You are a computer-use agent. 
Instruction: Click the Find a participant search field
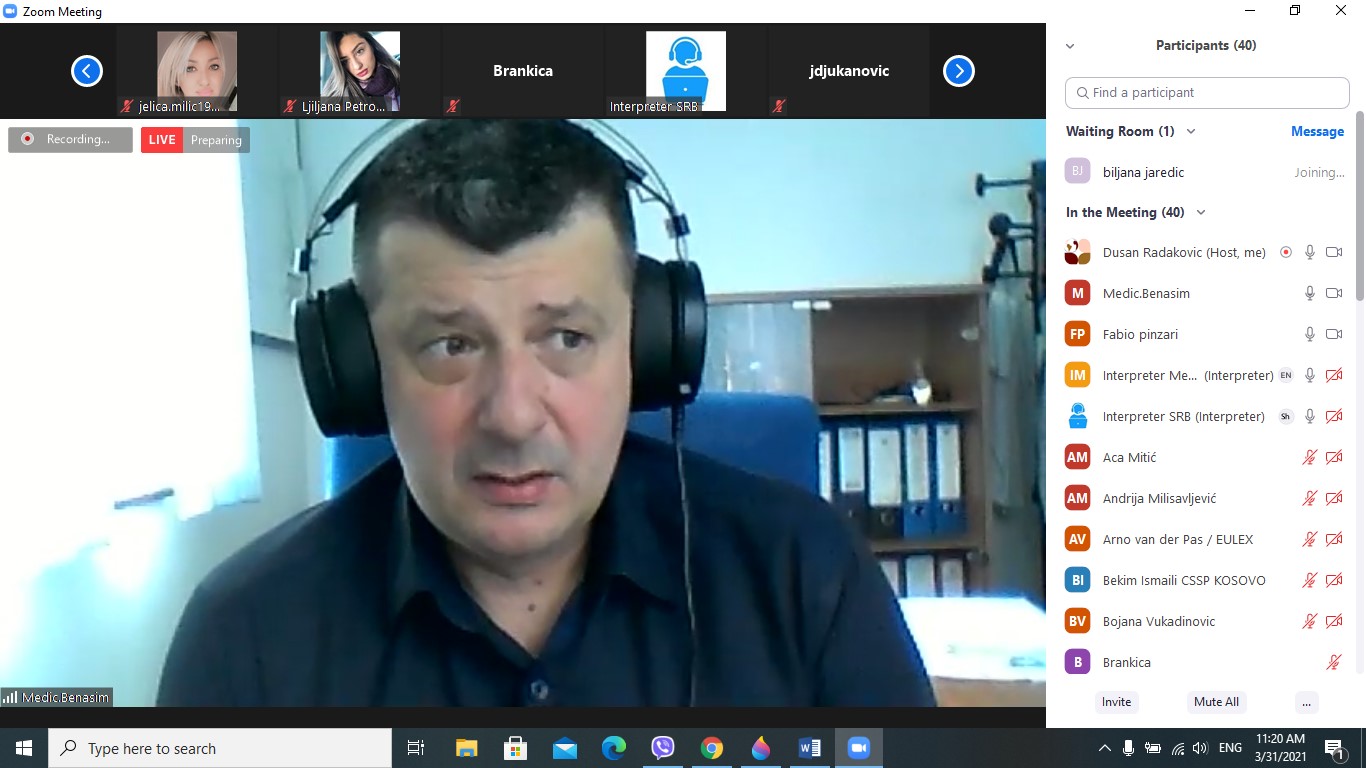click(x=1207, y=92)
